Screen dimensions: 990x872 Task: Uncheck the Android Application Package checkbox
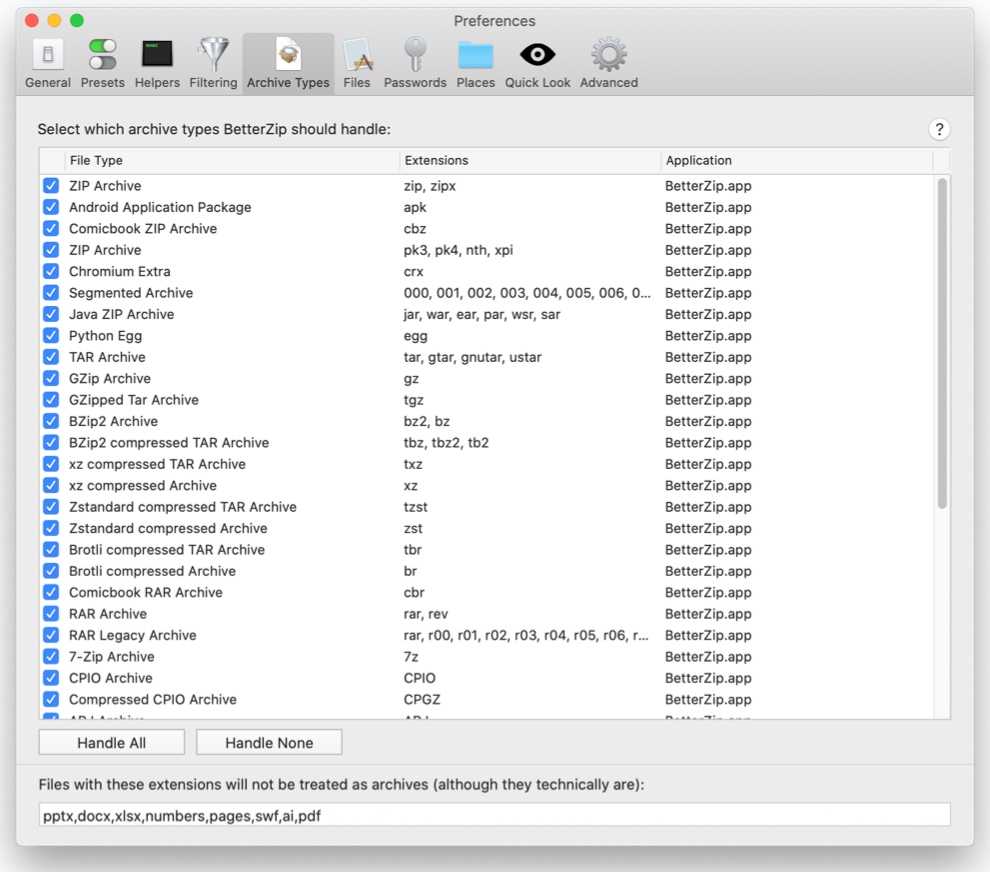point(51,207)
